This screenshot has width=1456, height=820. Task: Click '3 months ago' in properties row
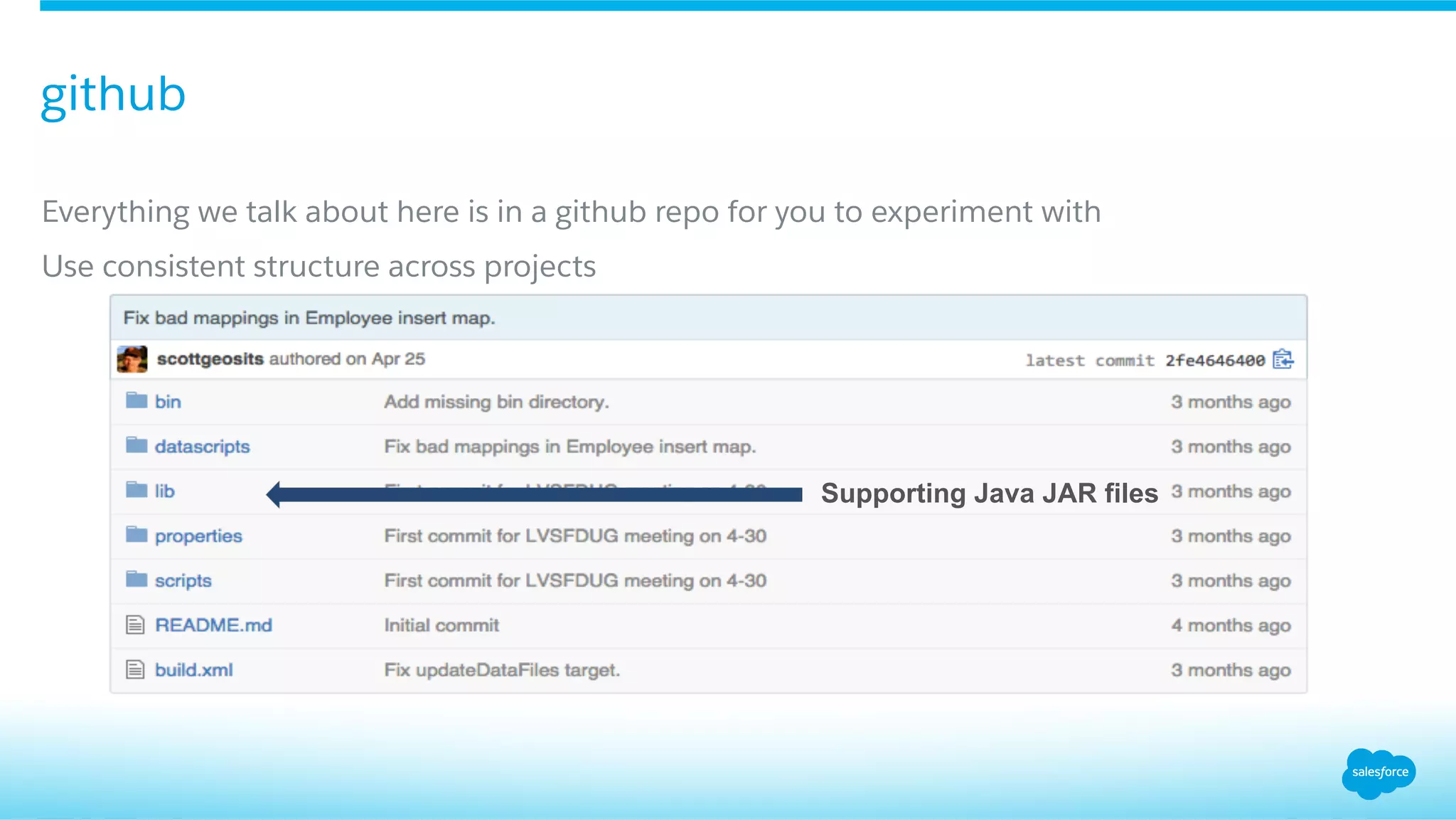[1231, 537]
